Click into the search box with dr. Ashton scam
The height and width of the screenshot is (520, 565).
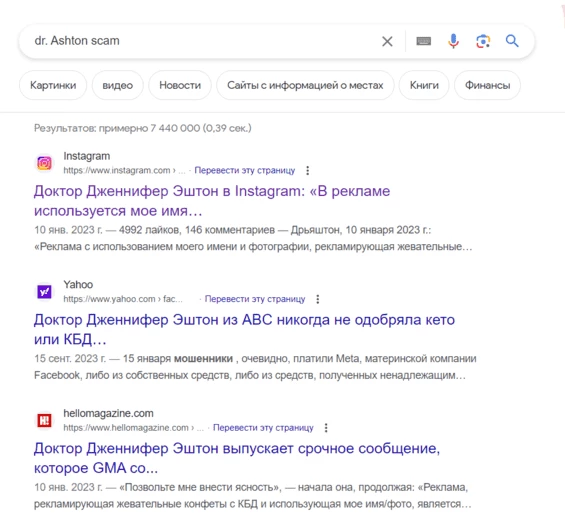pos(202,41)
